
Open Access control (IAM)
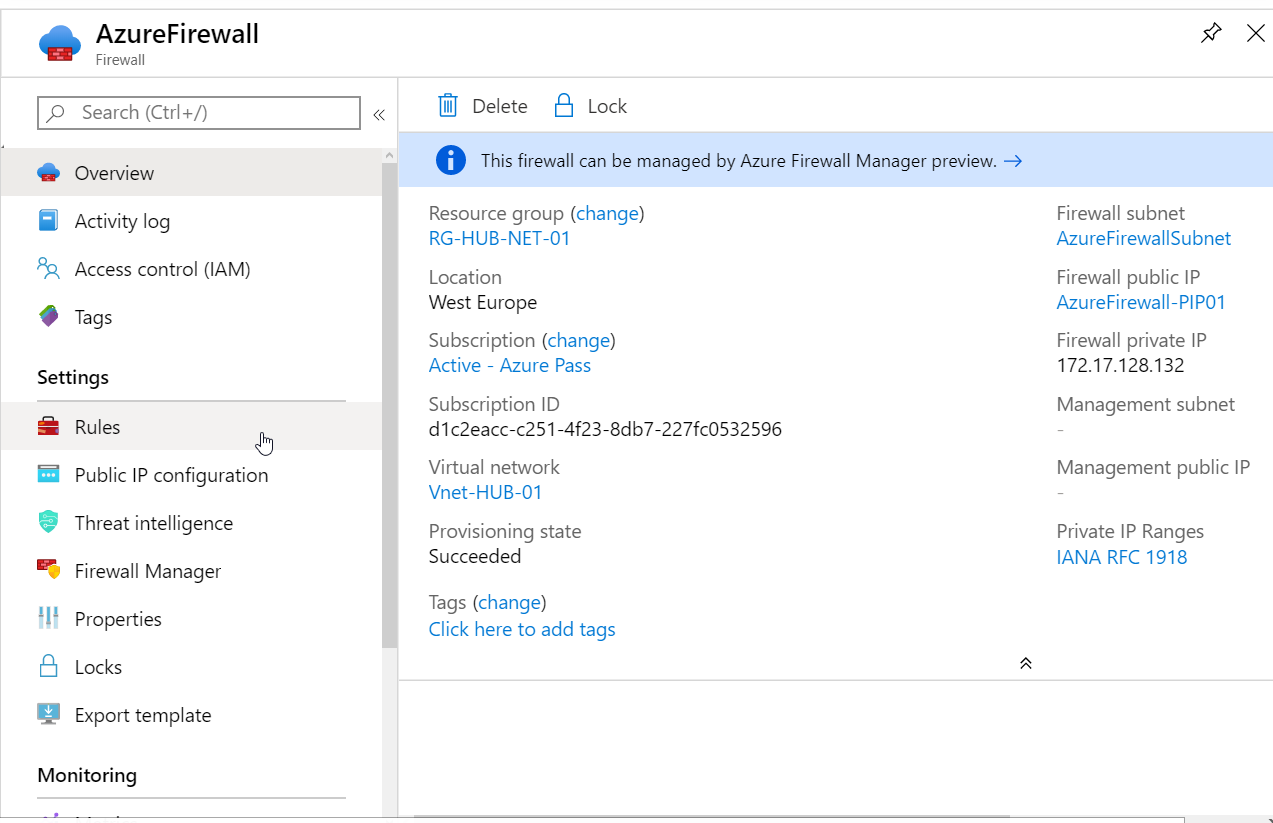tap(191, 269)
